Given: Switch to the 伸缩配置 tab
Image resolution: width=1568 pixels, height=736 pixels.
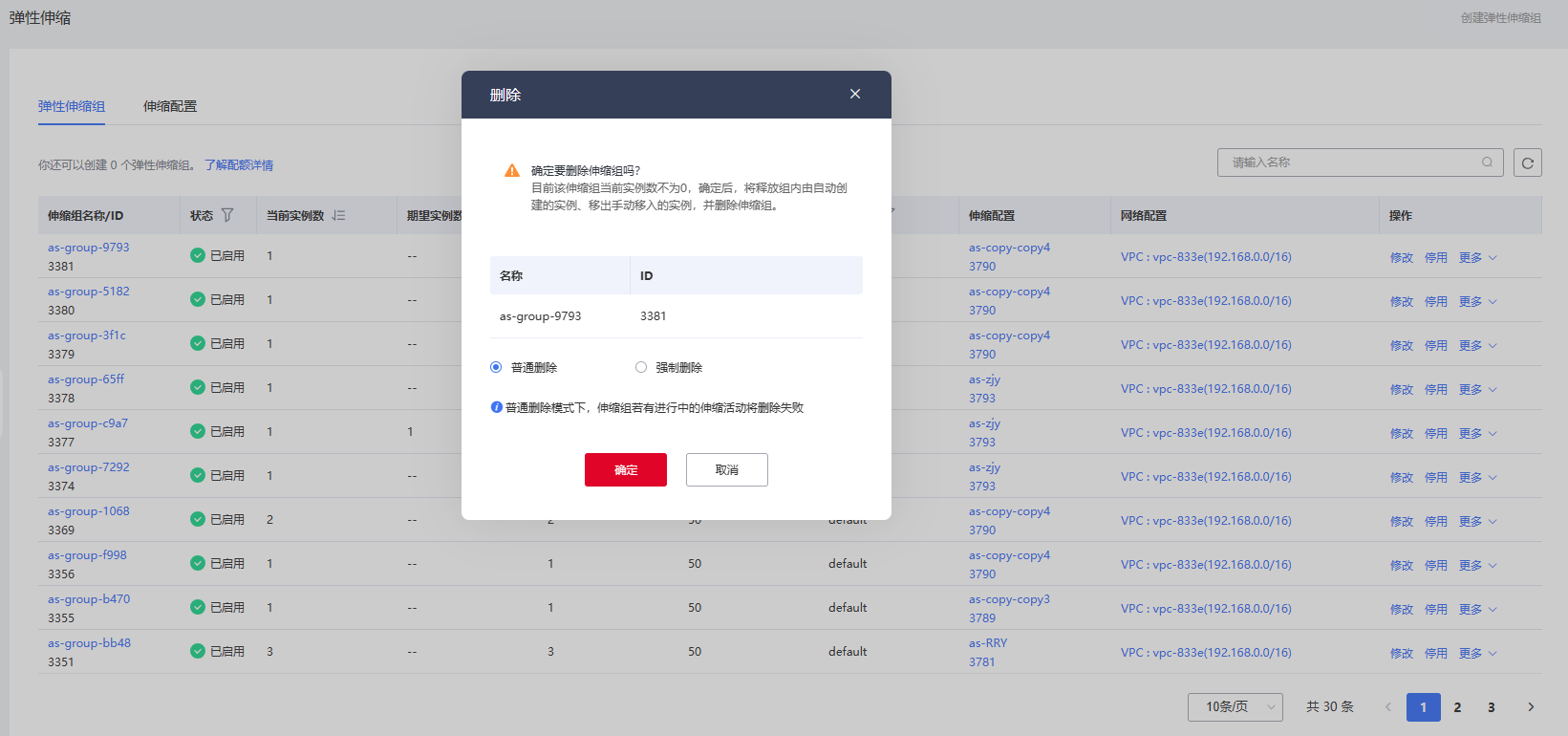Looking at the screenshot, I should pyautogui.click(x=170, y=106).
